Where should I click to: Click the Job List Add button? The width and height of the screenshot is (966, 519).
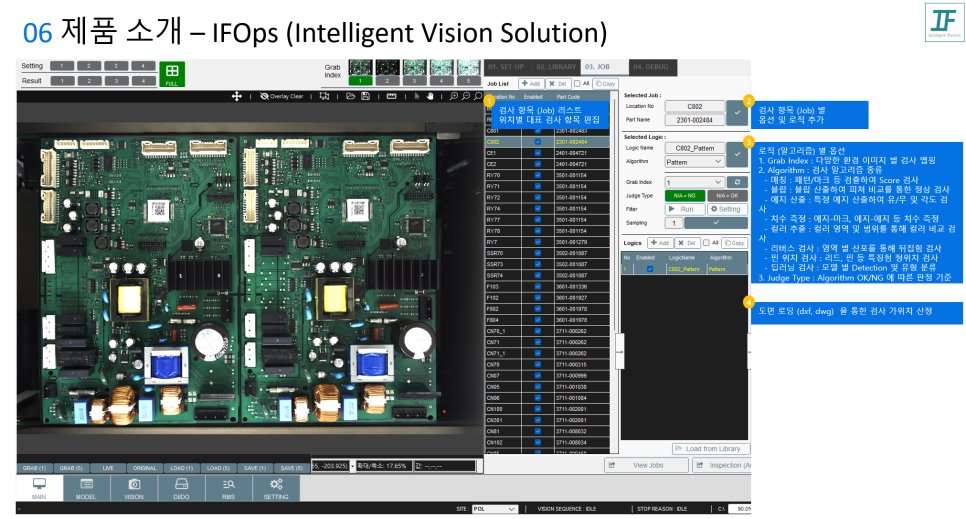(x=531, y=83)
